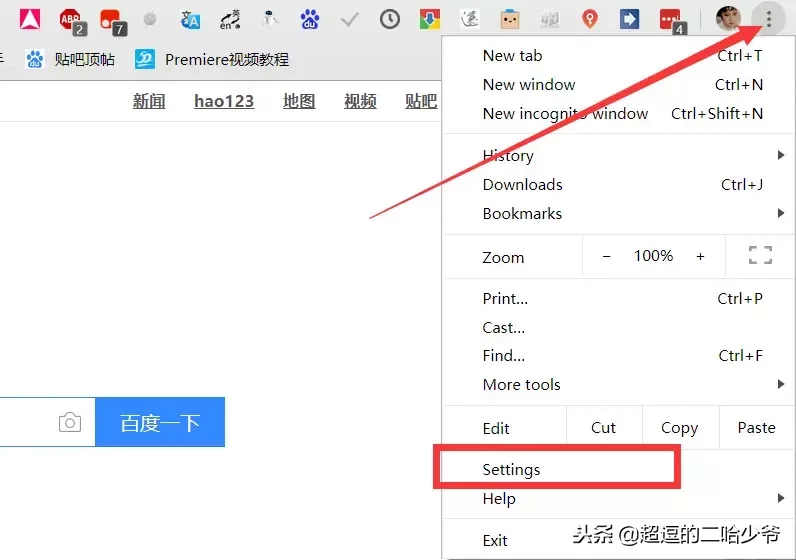Image resolution: width=796 pixels, height=560 pixels.
Task: Open the clock extension icon
Action: click(389, 20)
